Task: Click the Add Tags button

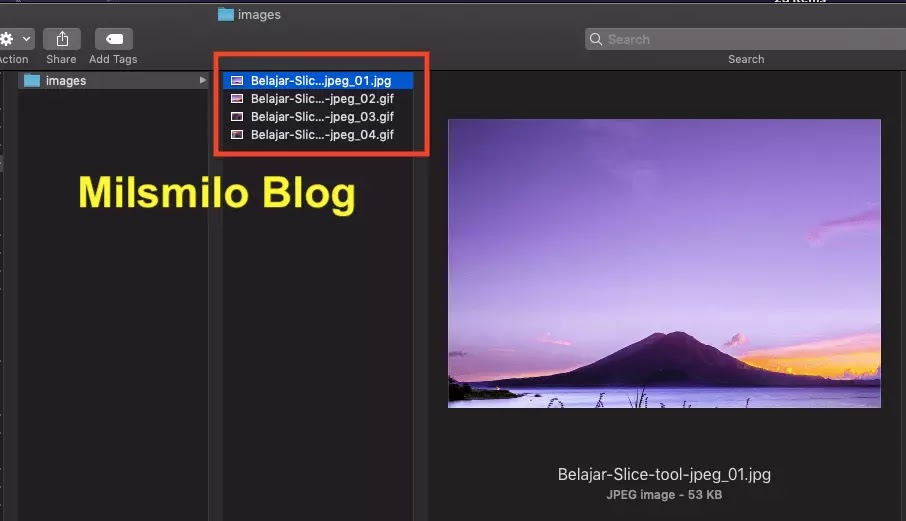Action: (114, 39)
